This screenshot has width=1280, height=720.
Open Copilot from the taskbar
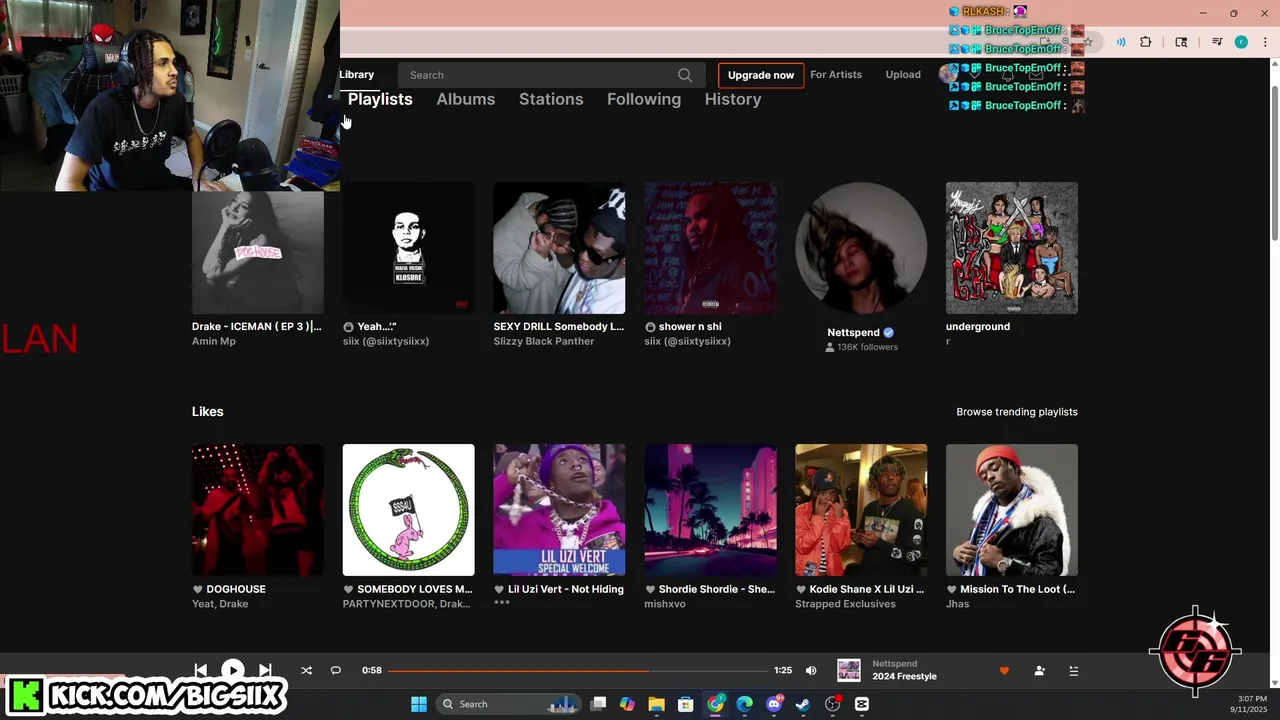(x=627, y=704)
